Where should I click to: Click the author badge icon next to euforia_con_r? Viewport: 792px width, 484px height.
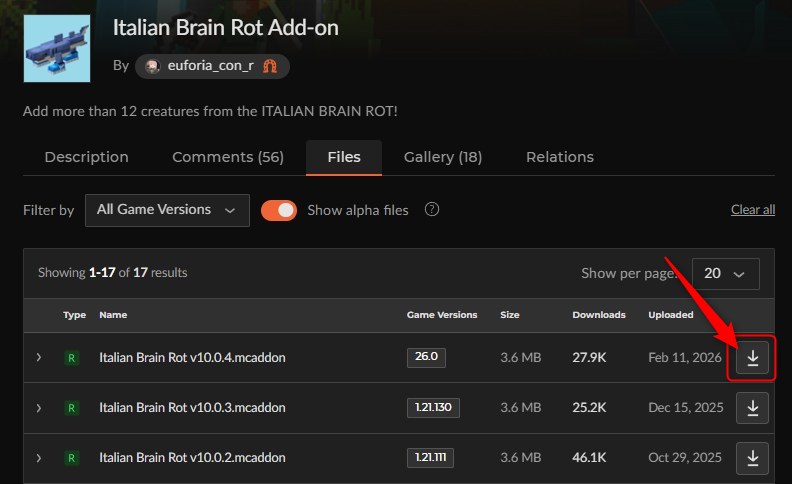[x=270, y=66]
